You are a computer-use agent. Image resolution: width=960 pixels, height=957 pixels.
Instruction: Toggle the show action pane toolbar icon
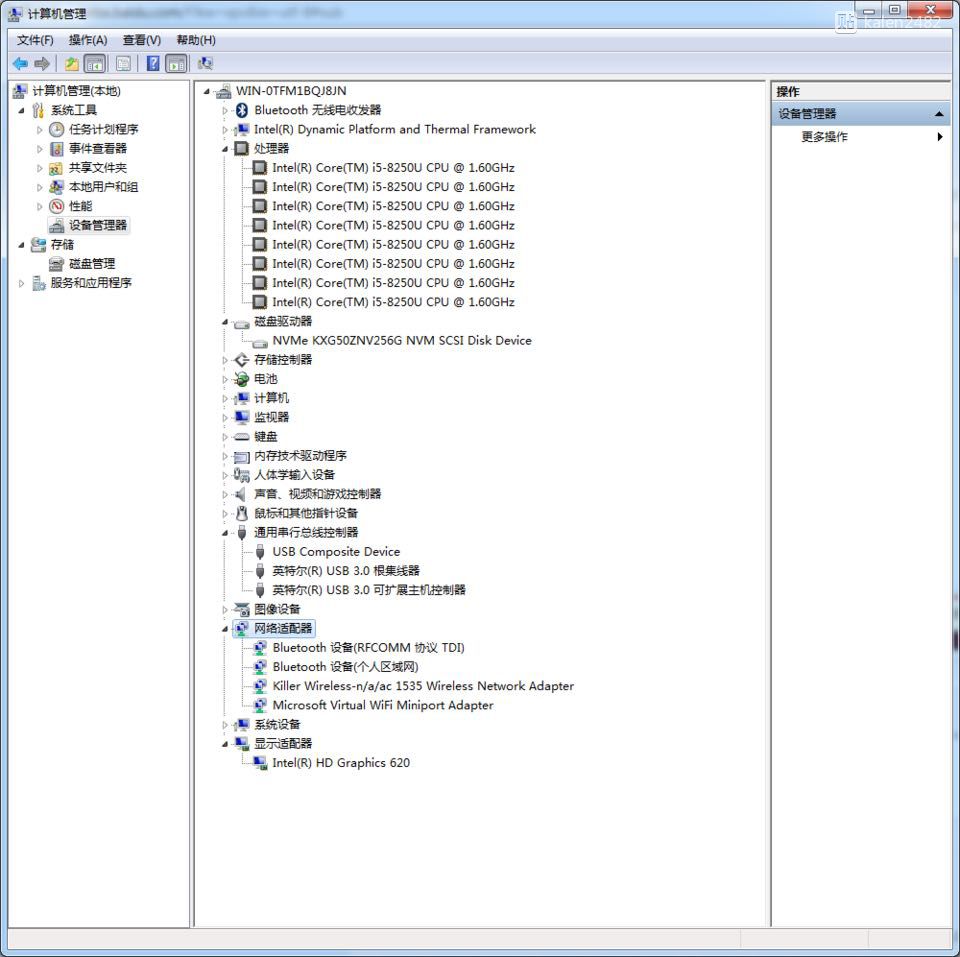[x=176, y=64]
